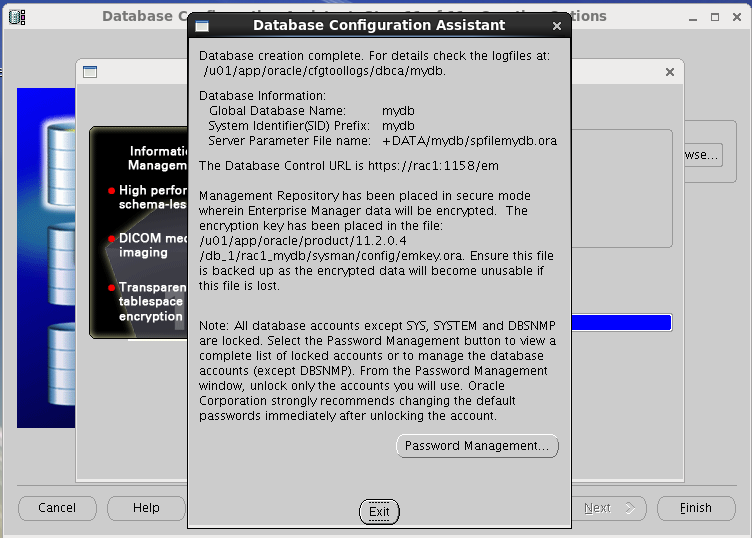The height and width of the screenshot is (538, 752).
Task: Click the disabled Next button in wizard
Action: (609, 508)
